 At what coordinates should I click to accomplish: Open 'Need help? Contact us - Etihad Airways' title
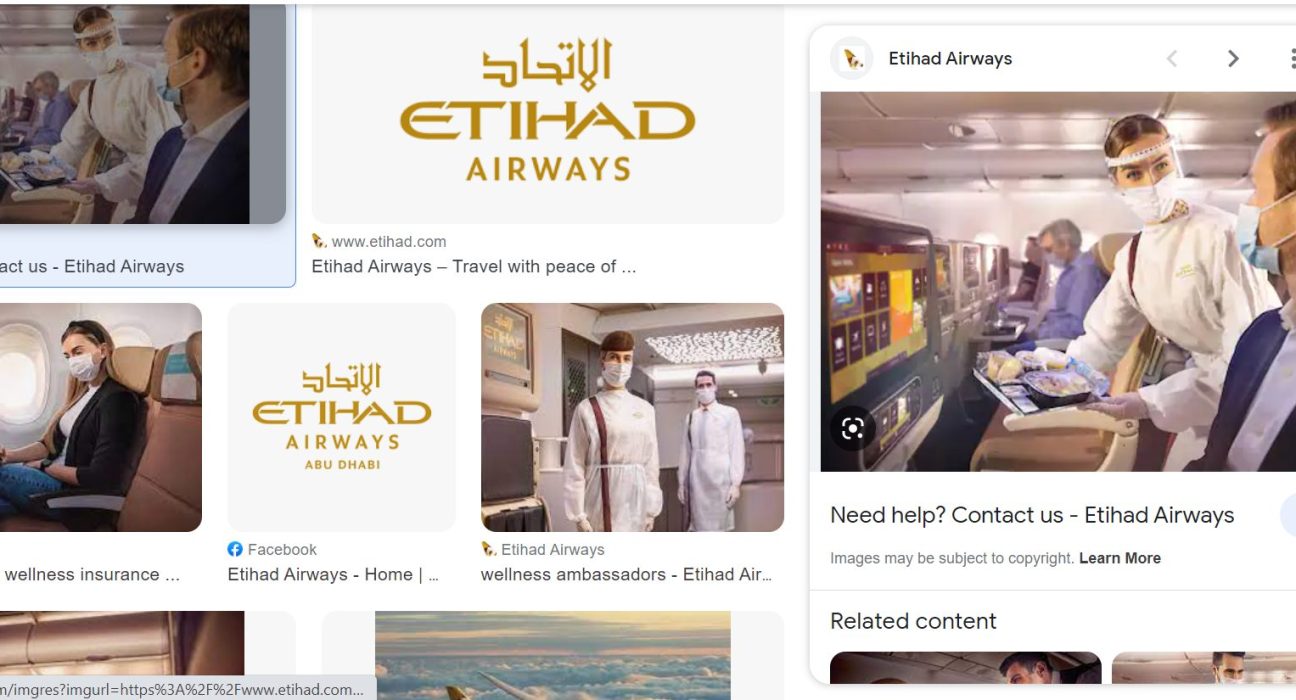tap(1032, 515)
